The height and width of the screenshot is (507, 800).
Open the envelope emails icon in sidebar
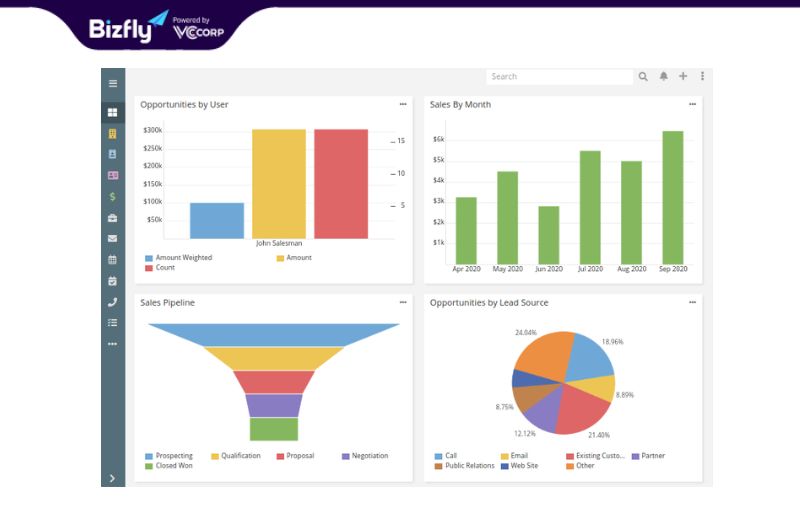(x=113, y=238)
